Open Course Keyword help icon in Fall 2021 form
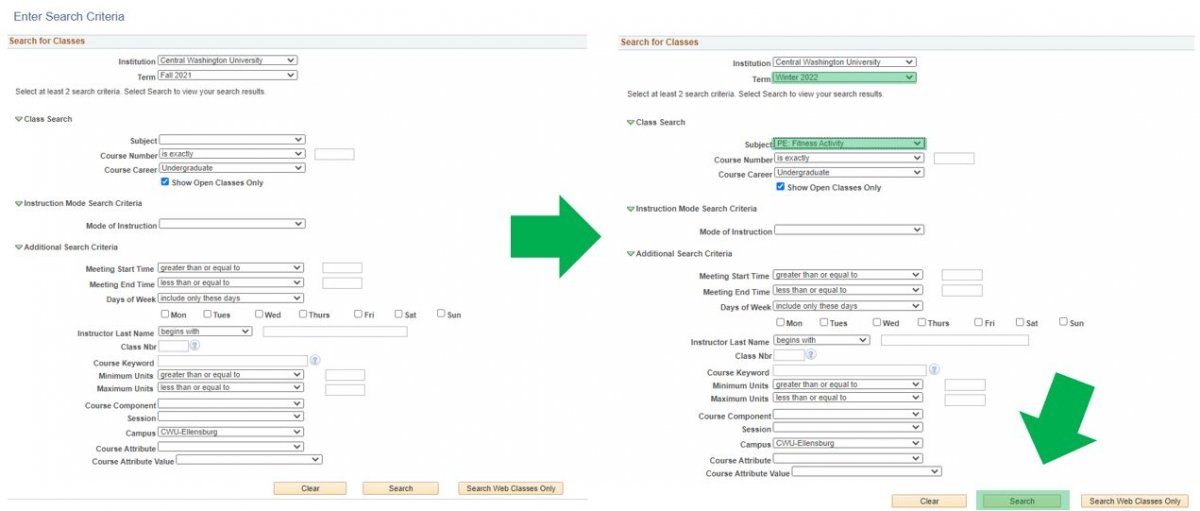This screenshot has height=511, width=1200. tap(315, 360)
